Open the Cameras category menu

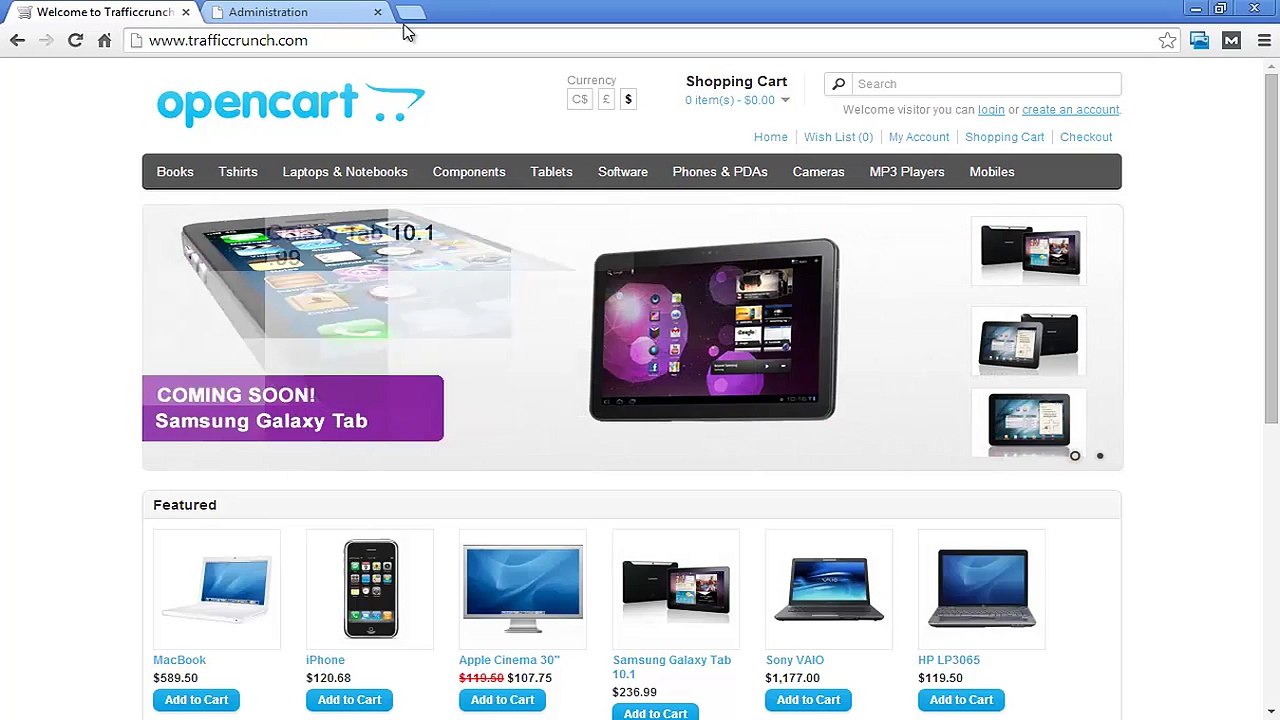tap(818, 172)
